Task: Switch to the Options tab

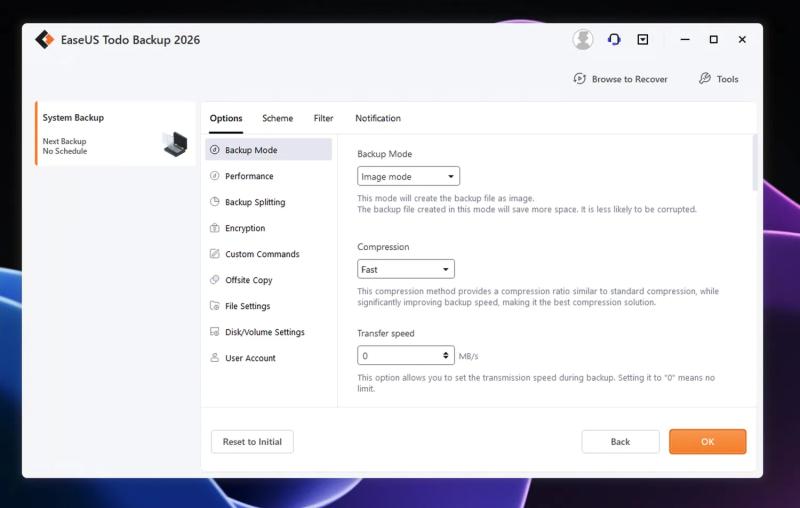Action: [226, 118]
